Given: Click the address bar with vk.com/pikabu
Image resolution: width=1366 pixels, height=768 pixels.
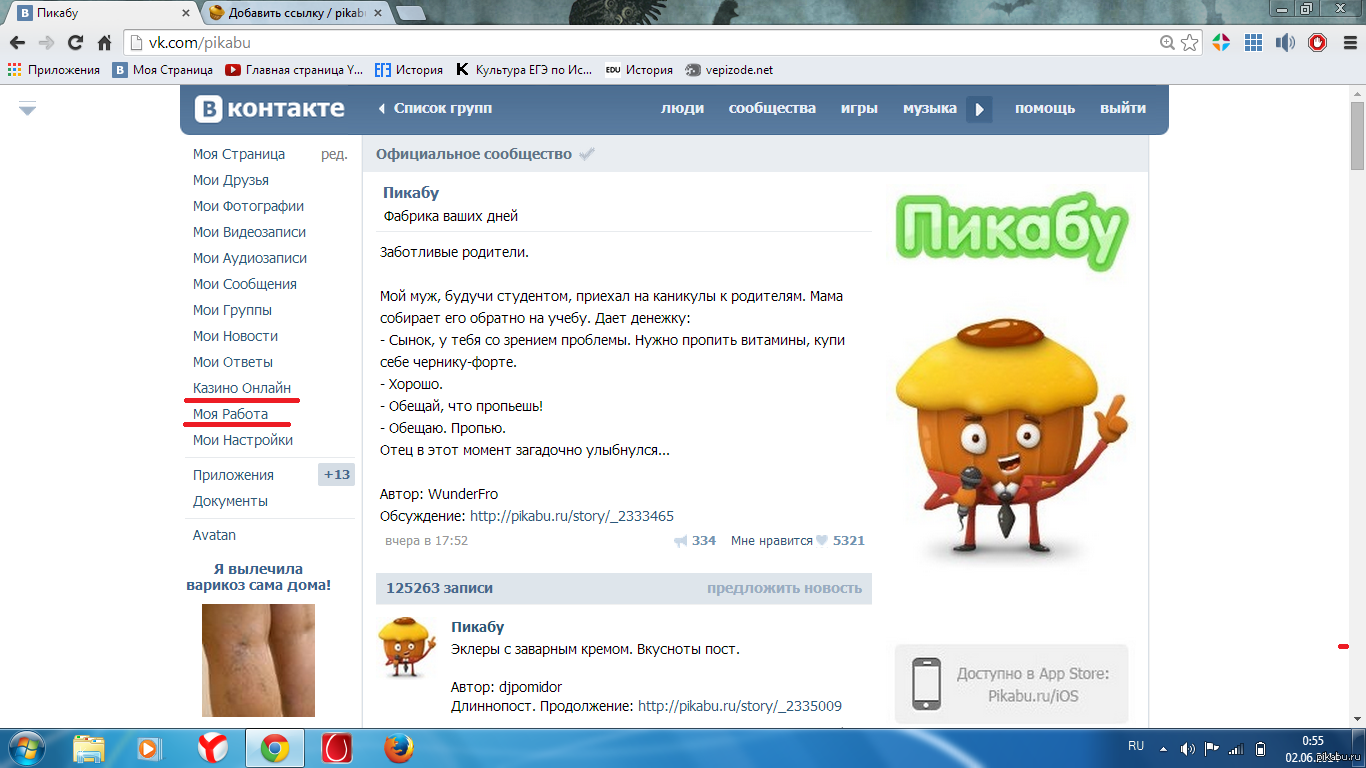Looking at the screenshot, I should pyautogui.click(x=640, y=43).
